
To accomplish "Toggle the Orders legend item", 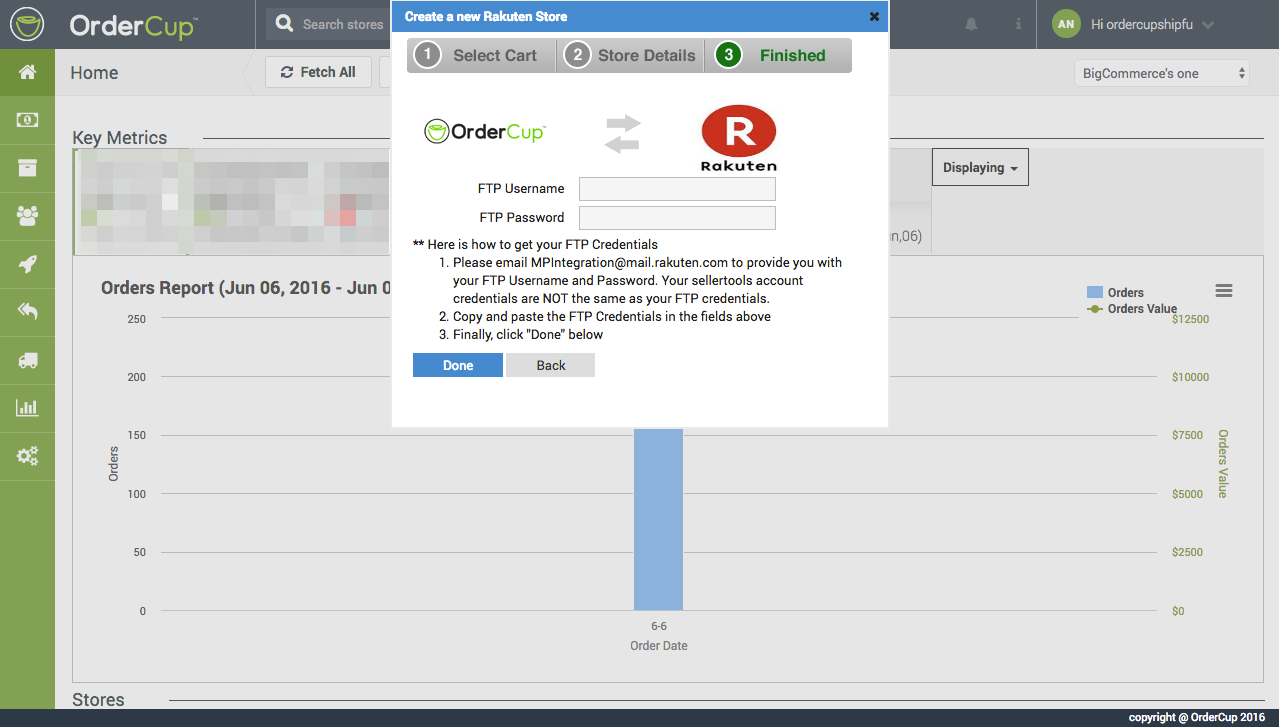I will click(x=1115, y=293).
